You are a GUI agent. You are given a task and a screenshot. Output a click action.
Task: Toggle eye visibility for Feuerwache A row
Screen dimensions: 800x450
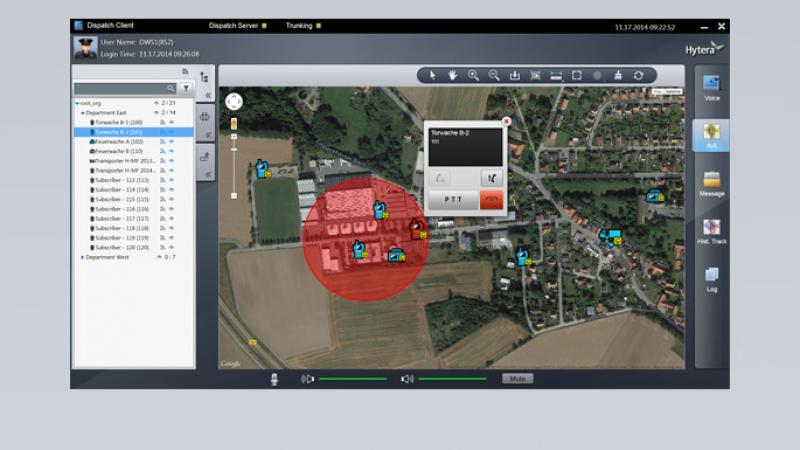171,142
